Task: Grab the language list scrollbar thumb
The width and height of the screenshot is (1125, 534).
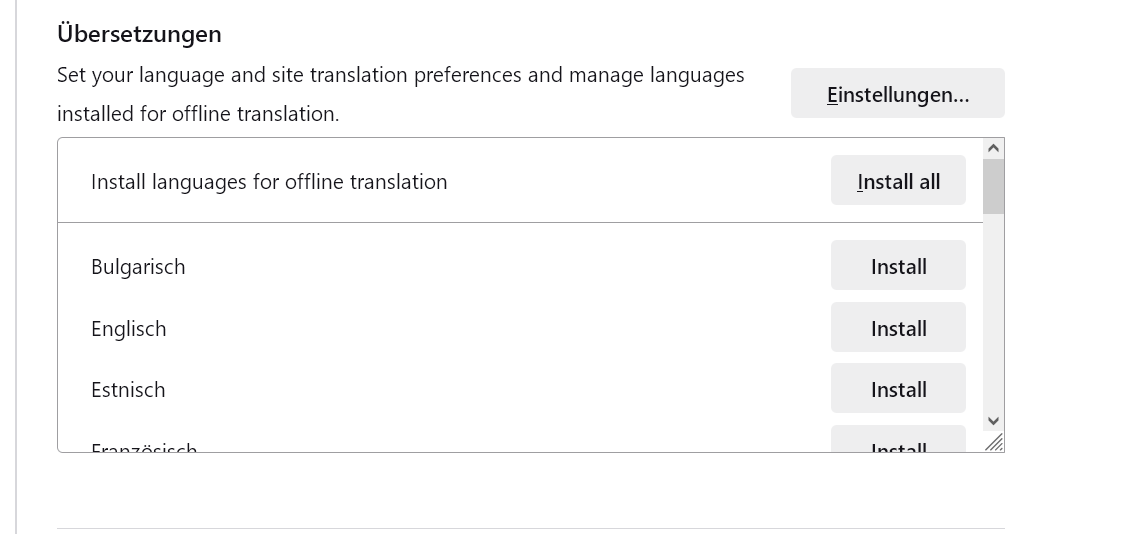Action: coord(993,186)
